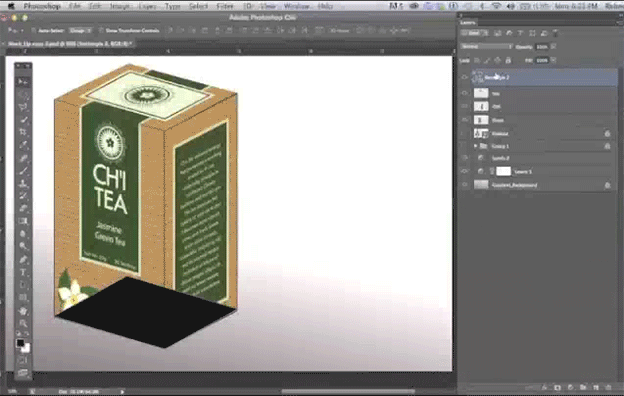Select the Path Selection tool
Screen dimensions: 624x396
[x=23, y=285]
